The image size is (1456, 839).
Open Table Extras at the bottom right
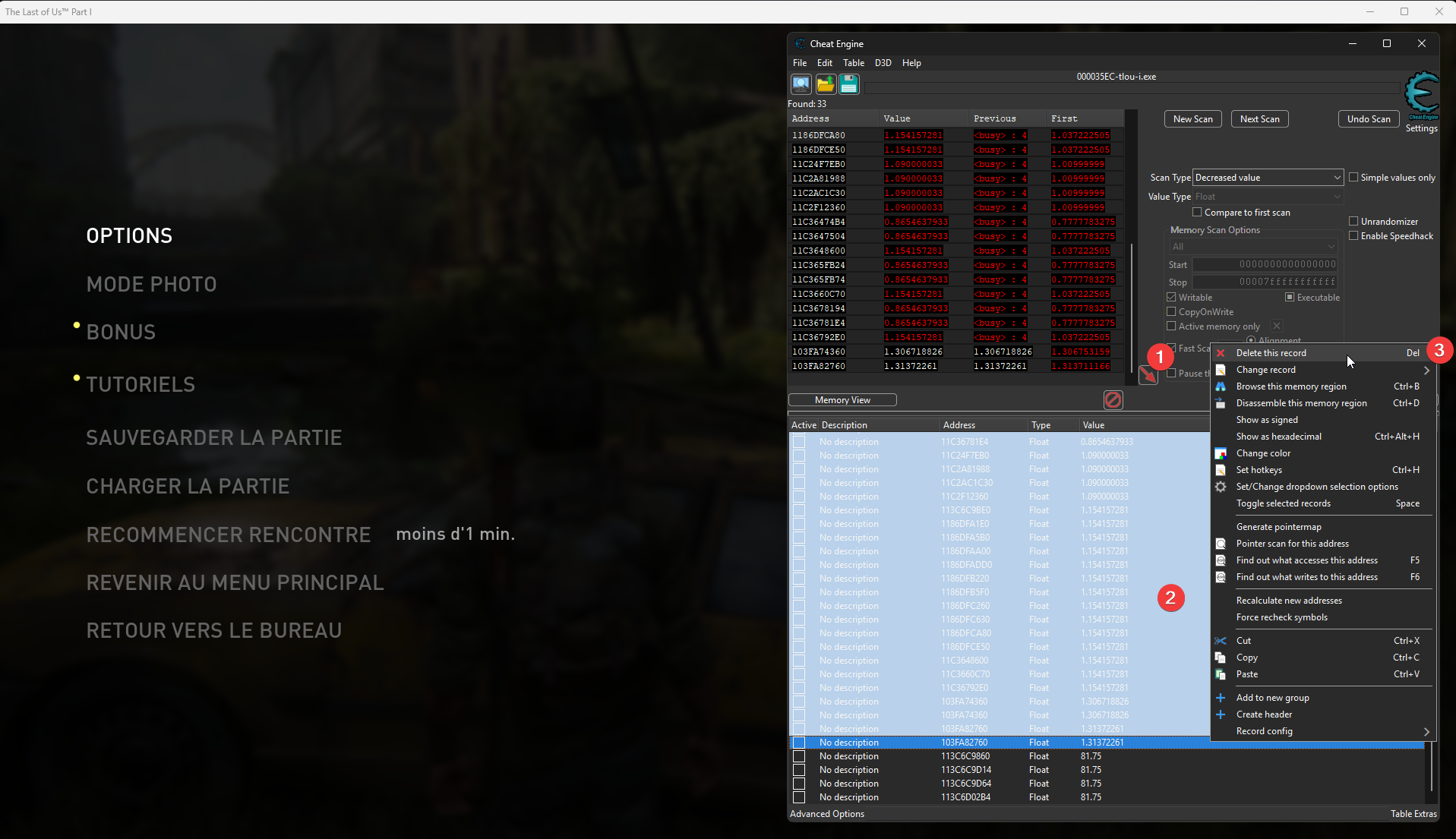(1413, 814)
